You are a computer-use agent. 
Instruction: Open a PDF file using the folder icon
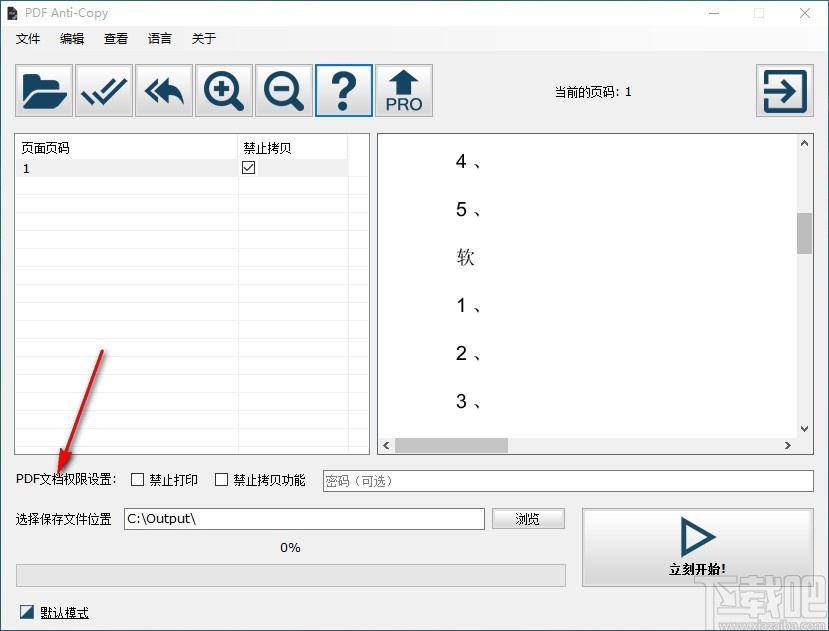coord(42,90)
